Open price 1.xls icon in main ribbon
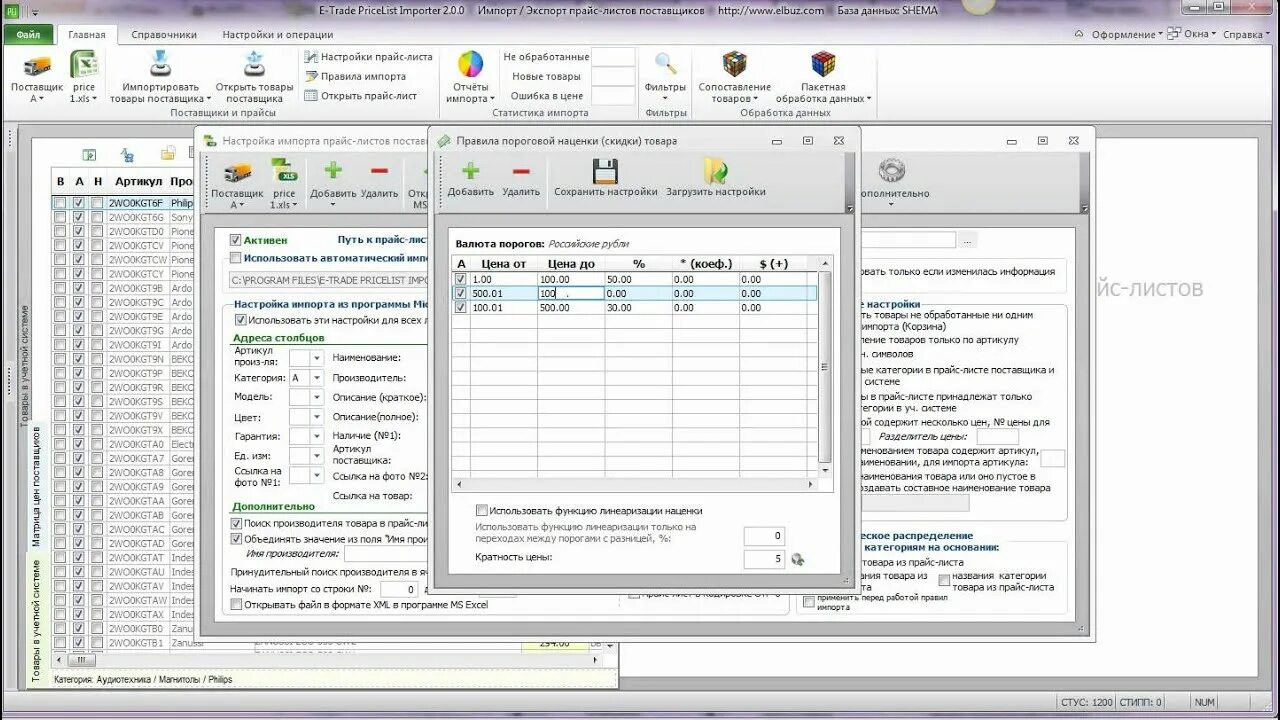The height and width of the screenshot is (720, 1280). click(x=83, y=66)
